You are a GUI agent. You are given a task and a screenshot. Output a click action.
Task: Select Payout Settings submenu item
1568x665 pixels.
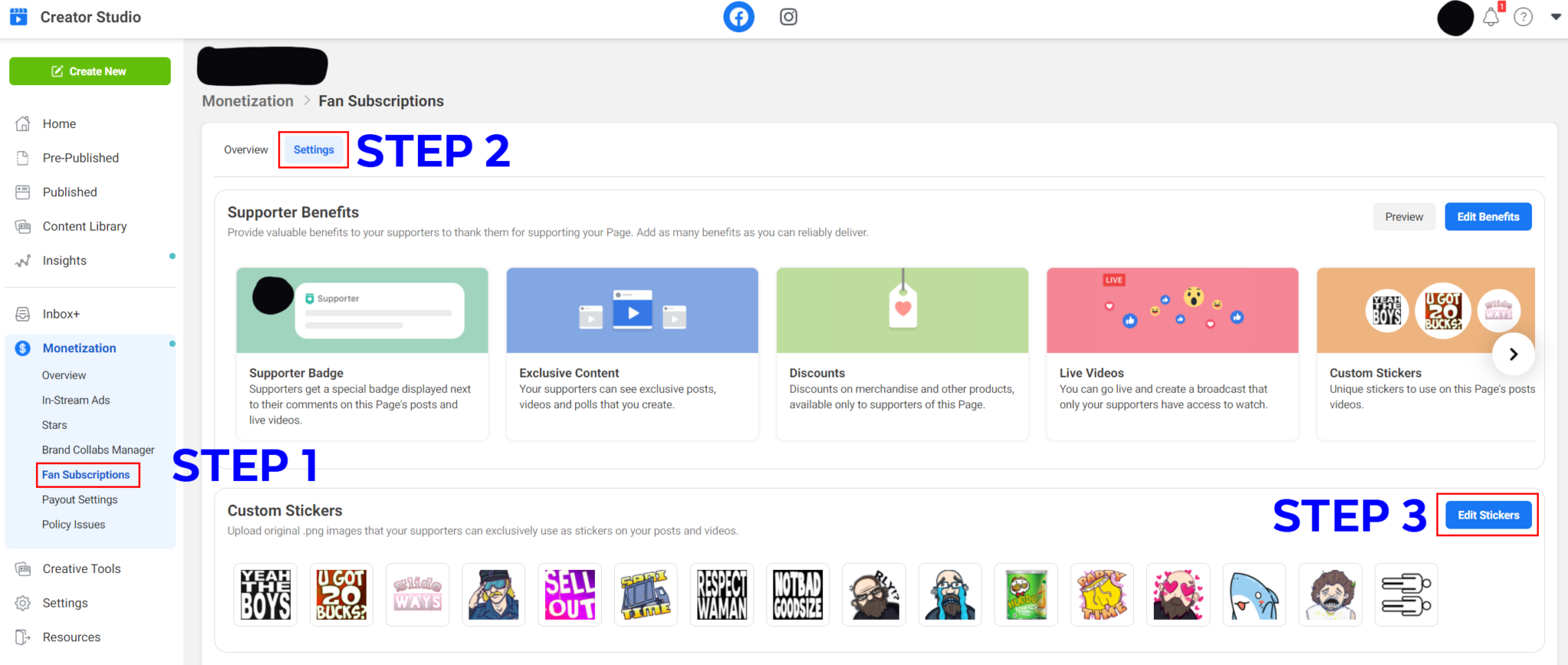[80, 500]
